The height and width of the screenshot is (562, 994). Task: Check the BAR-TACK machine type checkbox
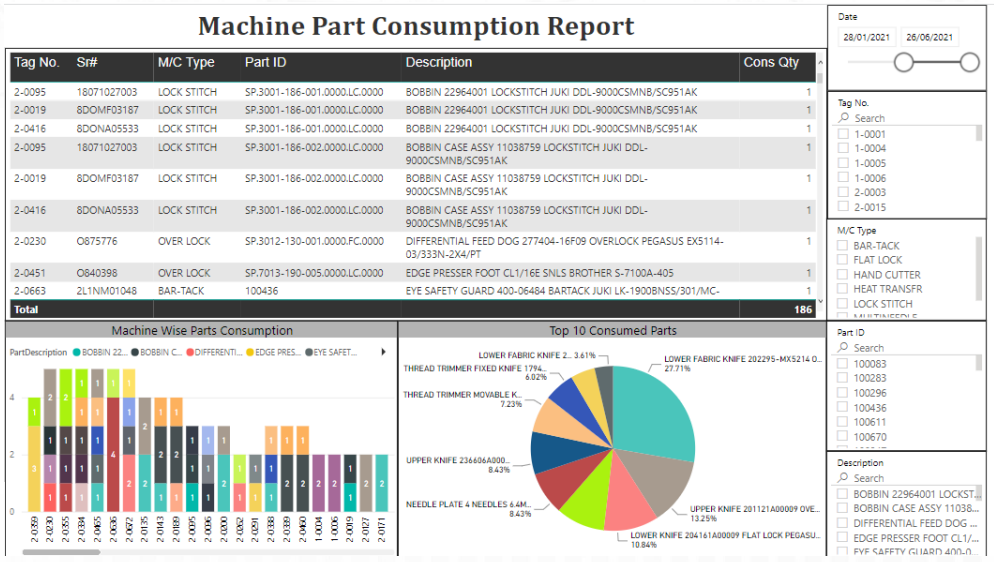click(843, 245)
